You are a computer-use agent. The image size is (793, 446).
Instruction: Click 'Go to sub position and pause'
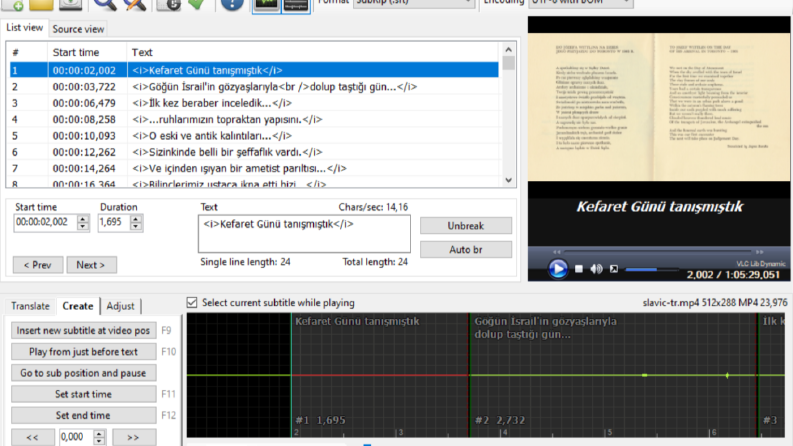coord(83,373)
